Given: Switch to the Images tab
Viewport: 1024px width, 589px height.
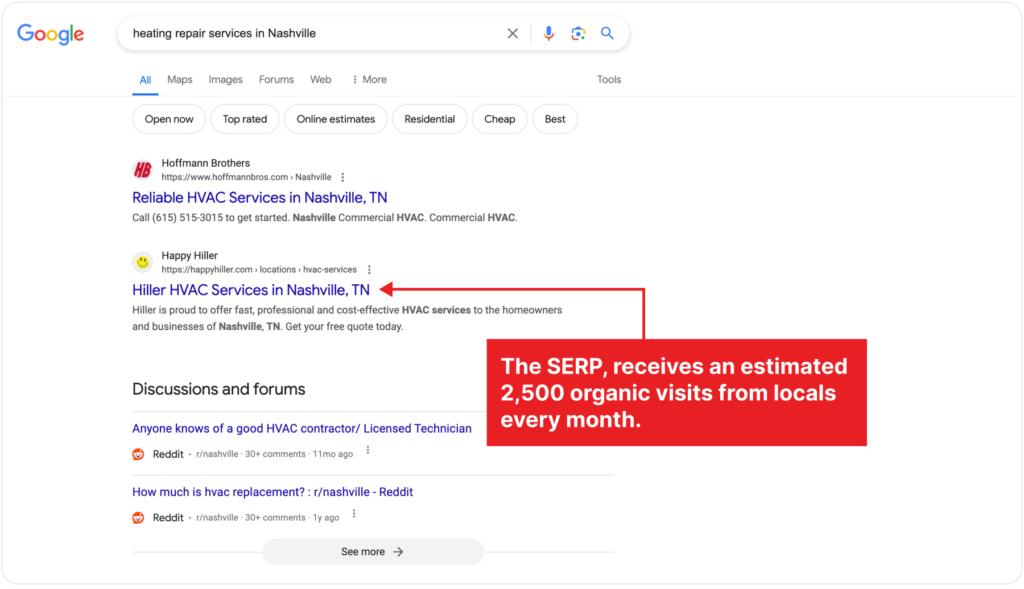Looking at the screenshot, I should point(225,80).
